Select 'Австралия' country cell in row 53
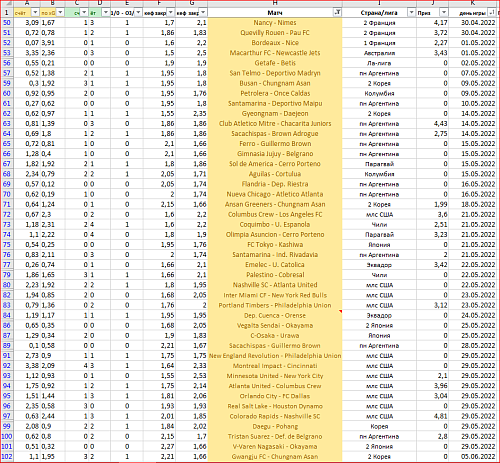 tap(379, 53)
